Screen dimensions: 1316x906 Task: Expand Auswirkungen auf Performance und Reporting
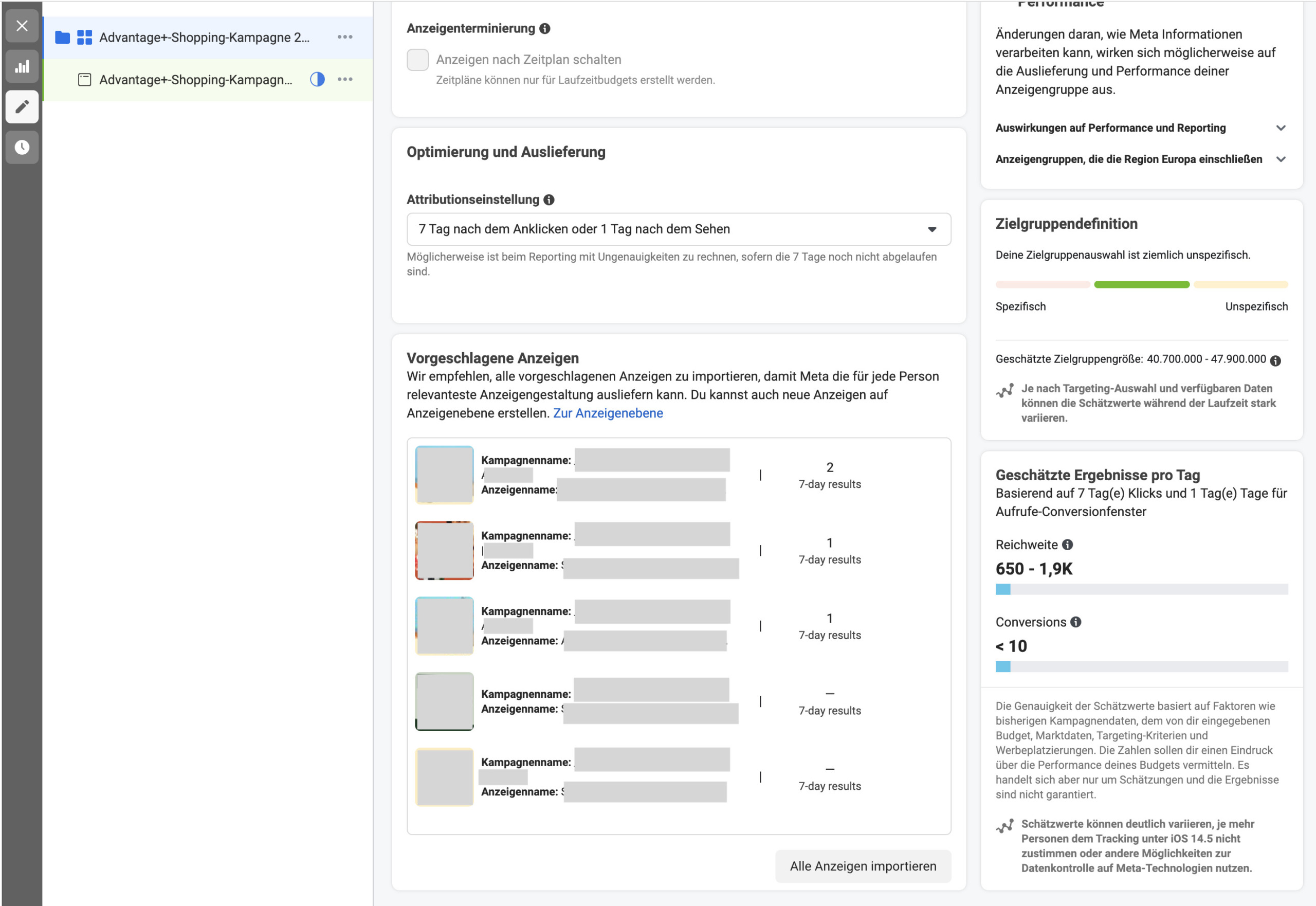point(1281,129)
